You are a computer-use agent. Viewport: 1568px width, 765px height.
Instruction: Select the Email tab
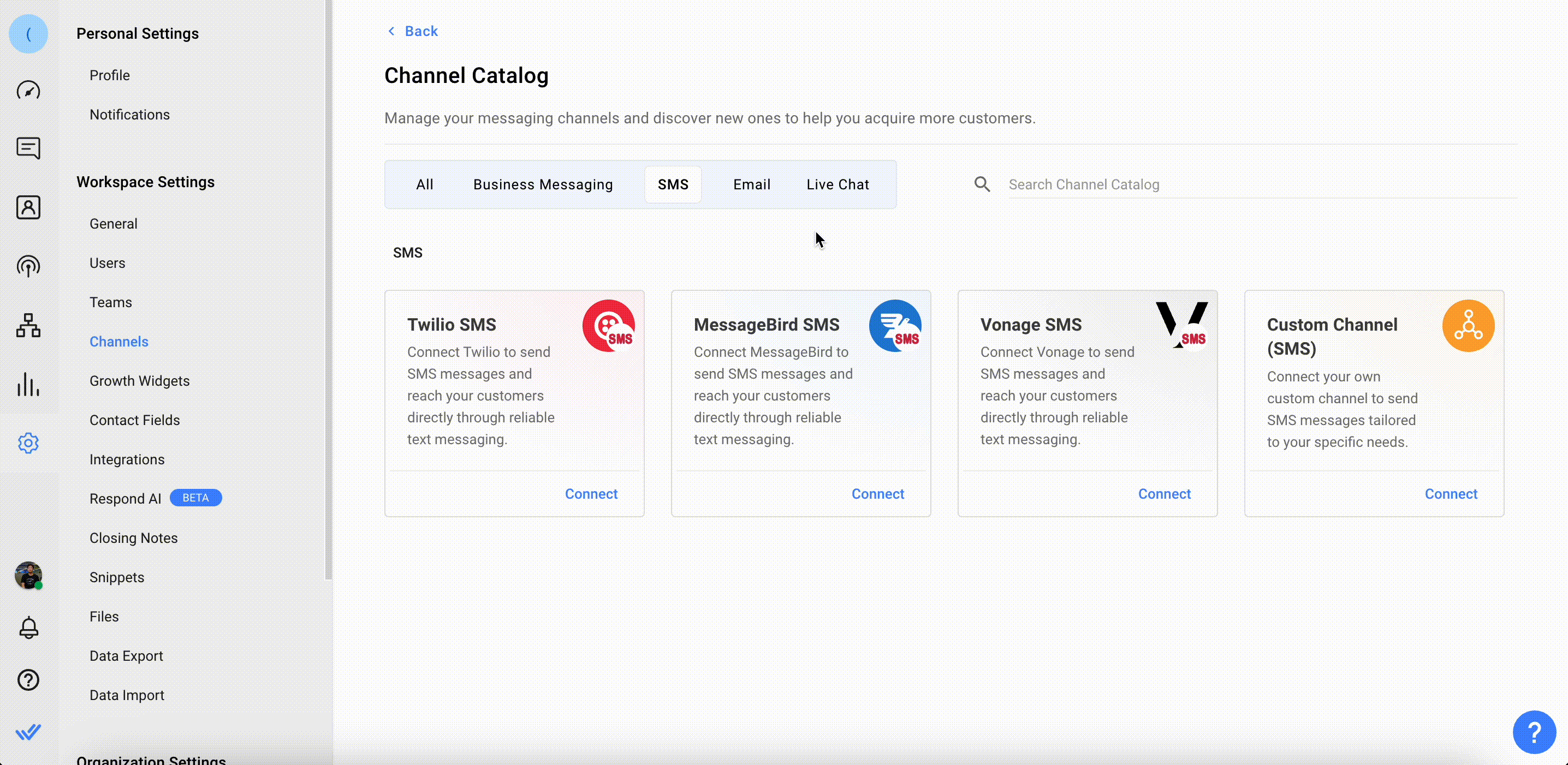point(751,184)
